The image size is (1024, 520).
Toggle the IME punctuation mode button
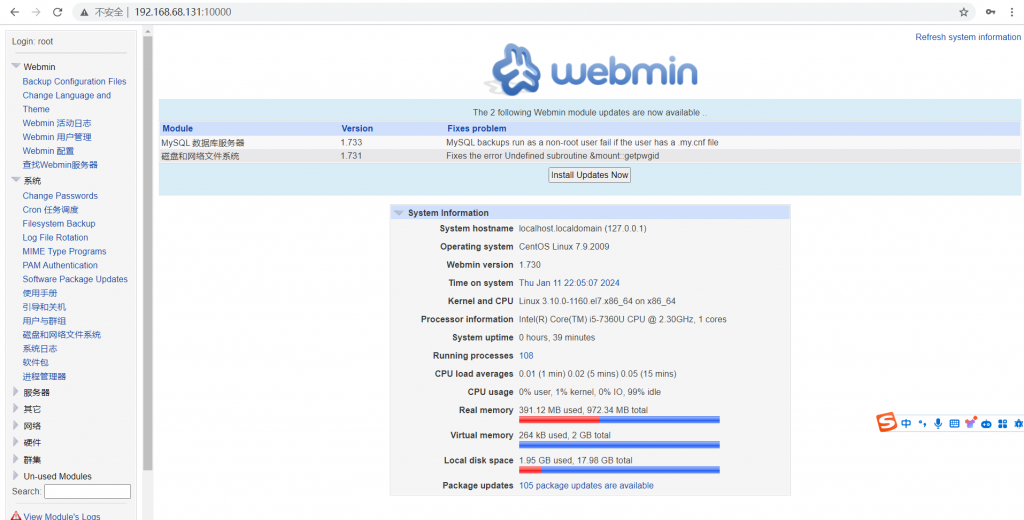922,424
